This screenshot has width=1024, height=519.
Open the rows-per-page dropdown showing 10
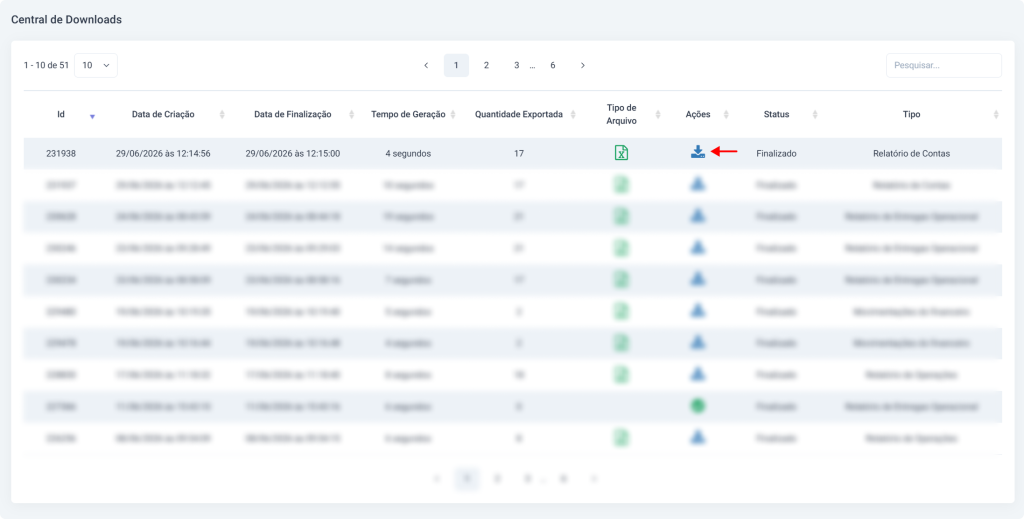(x=96, y=65)
